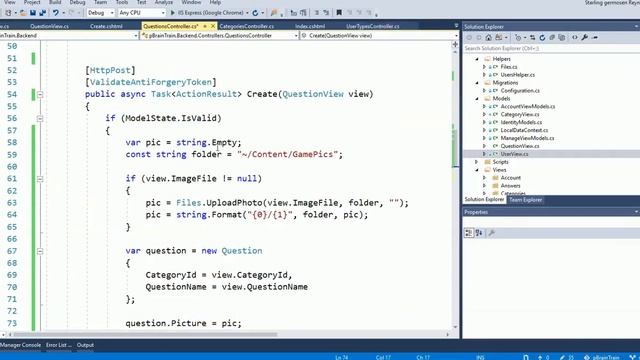
Task: Open the Output bottom tab
Action: click(x=85, y=345)
